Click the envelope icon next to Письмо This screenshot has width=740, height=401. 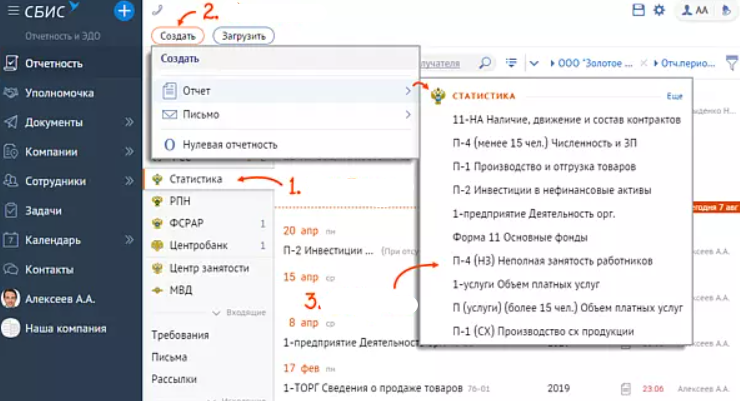[x=169, y=115]
